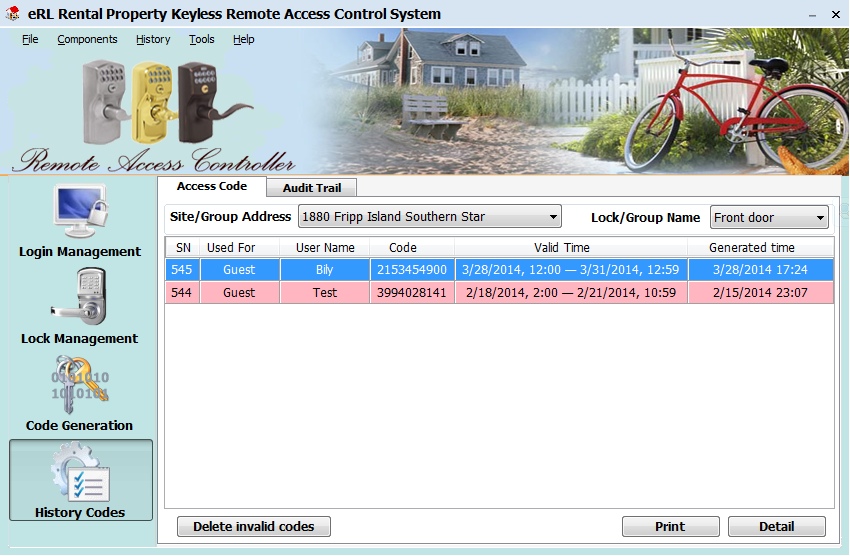
Task: Open the Tools menu
Action: tap(202, 39)
